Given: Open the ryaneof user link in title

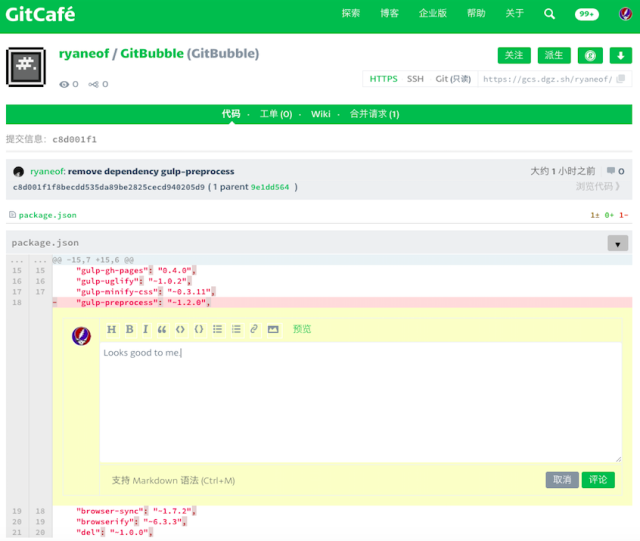Looking at the screenshot, I should coord(84,53).
